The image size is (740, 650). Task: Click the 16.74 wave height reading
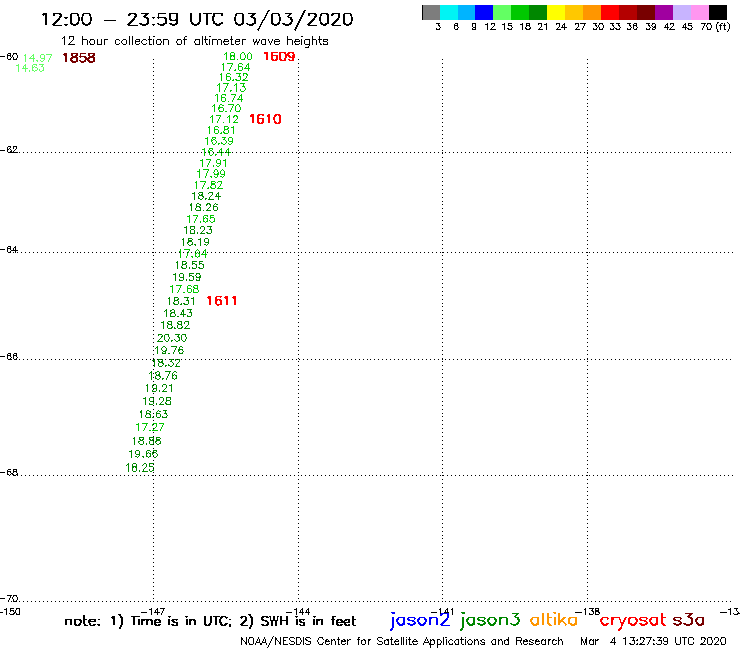point(229,98)
